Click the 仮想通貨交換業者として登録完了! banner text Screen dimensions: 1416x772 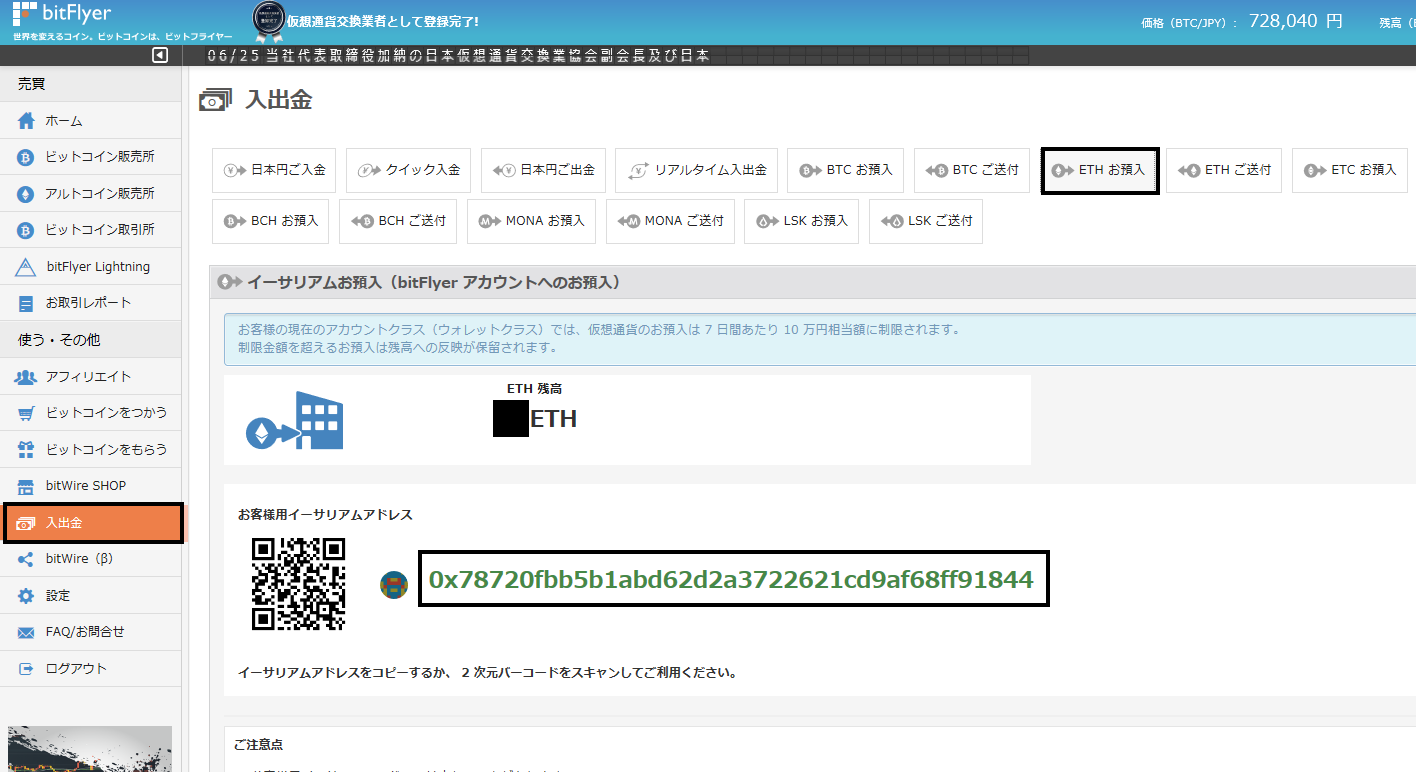(x=383, y=21)
